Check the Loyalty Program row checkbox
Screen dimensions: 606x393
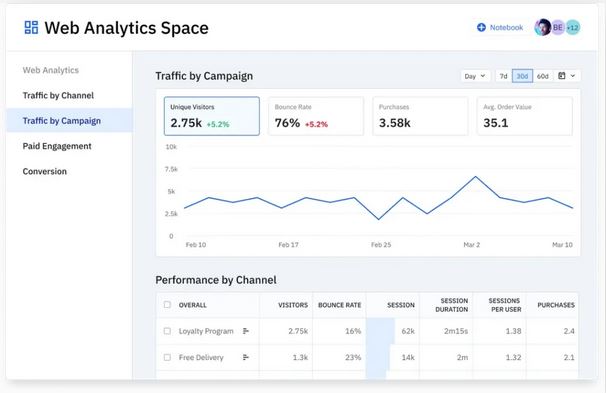[x=167, y=331]
